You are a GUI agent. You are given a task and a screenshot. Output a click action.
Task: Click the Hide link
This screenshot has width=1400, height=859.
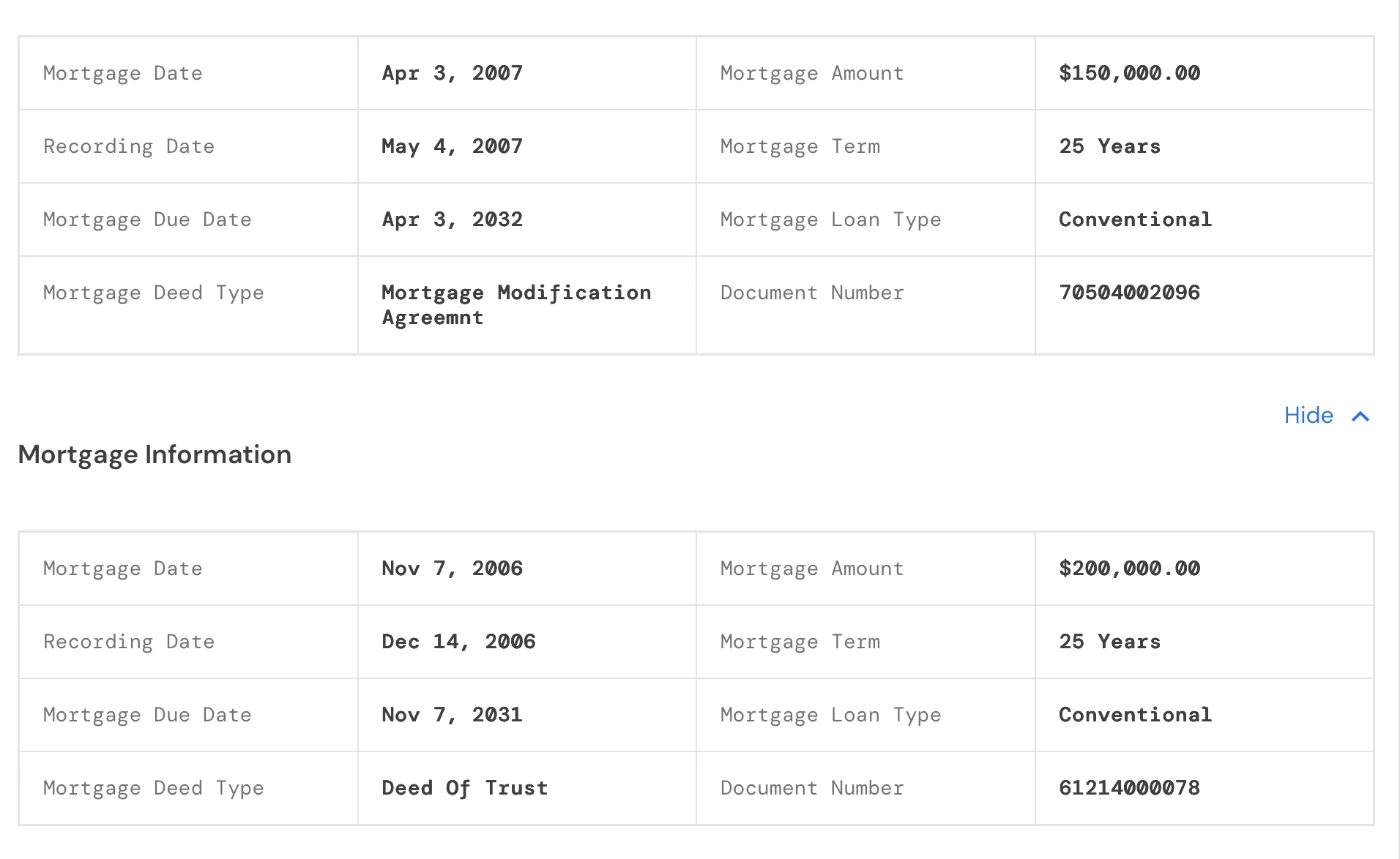coord(1308,415)
